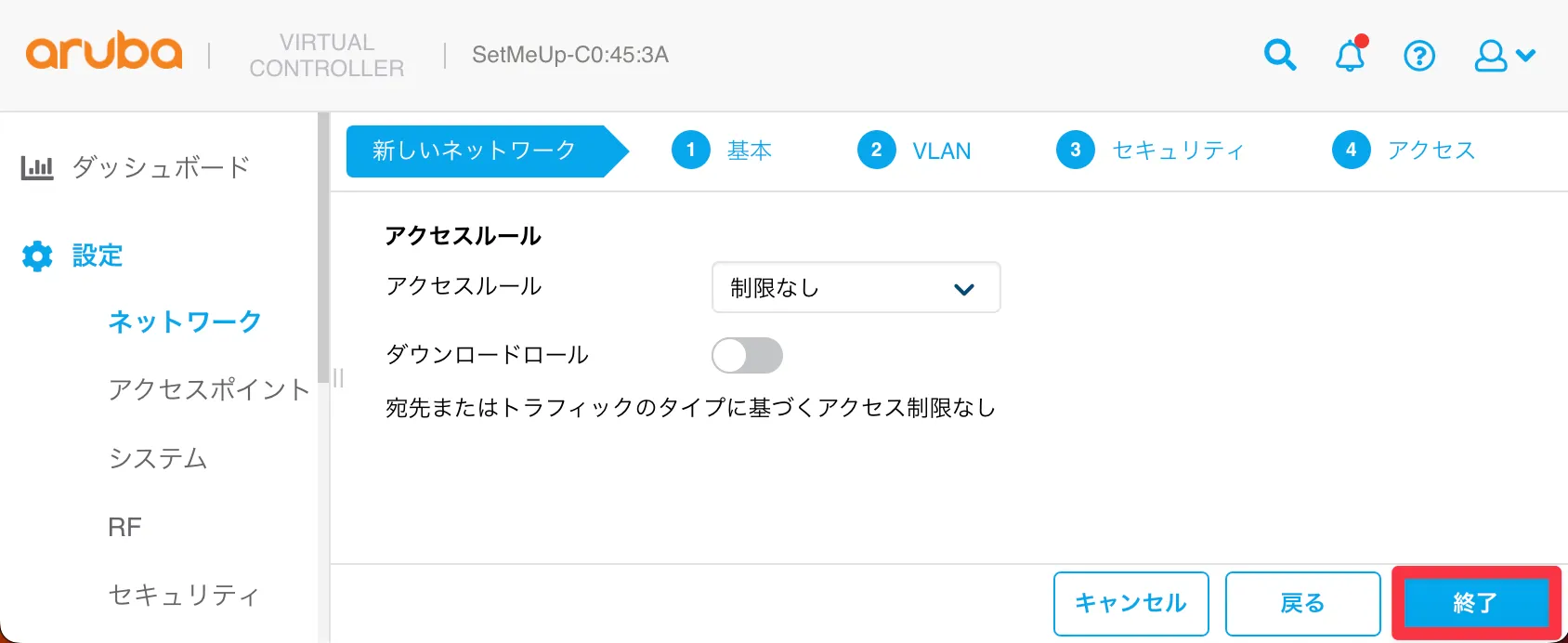Open the notifications bell
This screenshot has height=643, width=1568.
pos(1350,56)
